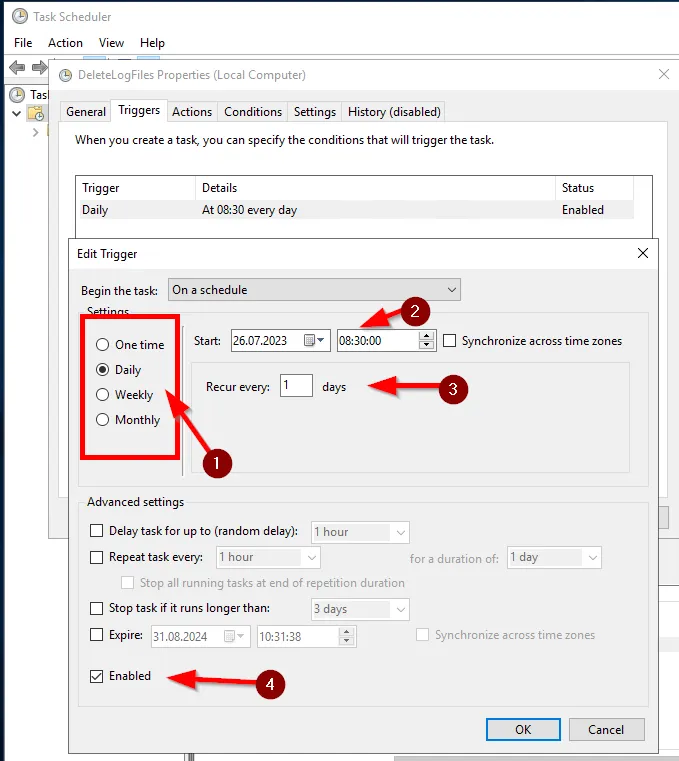Check Synchronize across time zones for Start
The width and height of the screenshot is (679, 761).
click(x=450, y=341)
